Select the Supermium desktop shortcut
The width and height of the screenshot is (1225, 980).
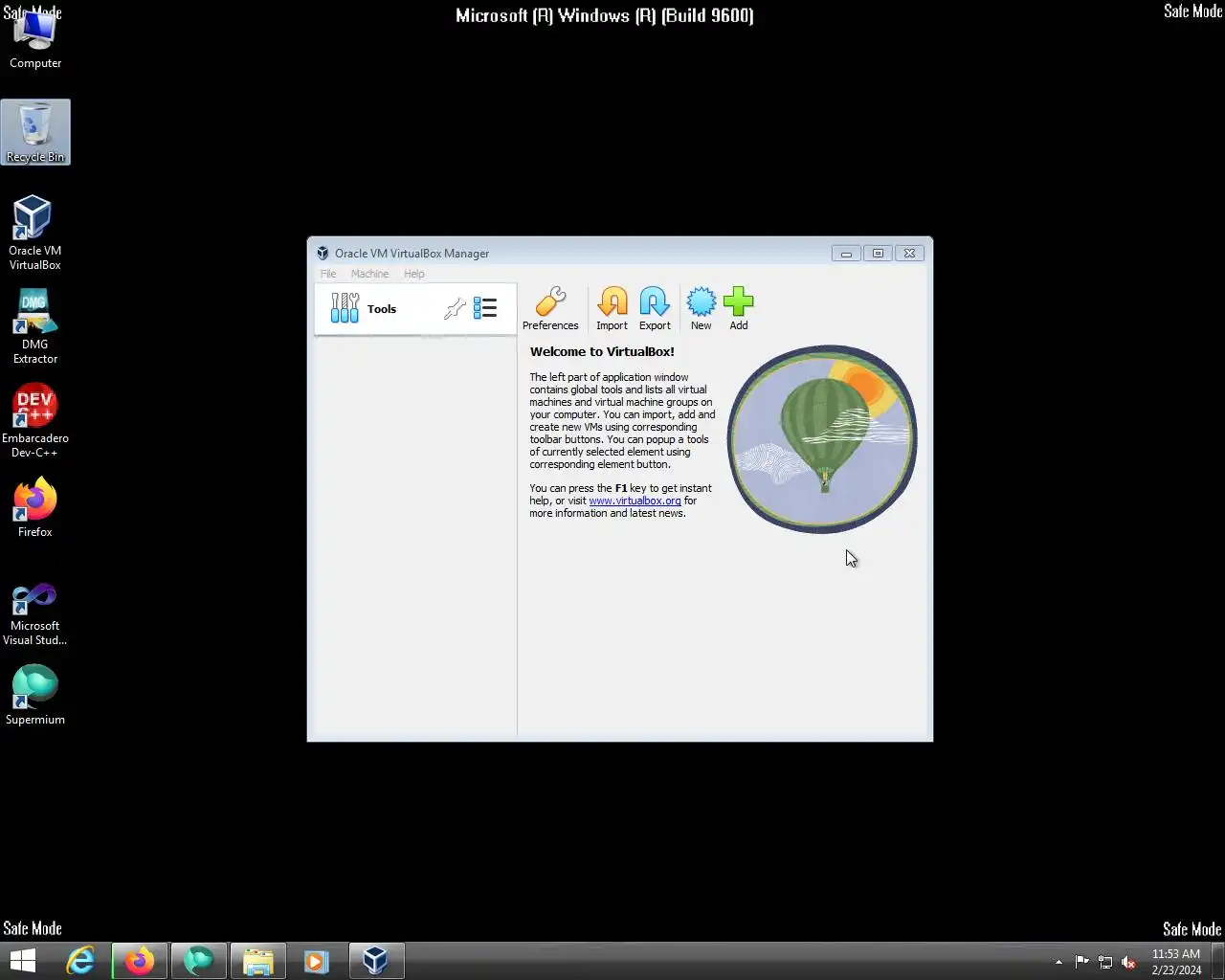pyautogui.click(x=35, y=694)
